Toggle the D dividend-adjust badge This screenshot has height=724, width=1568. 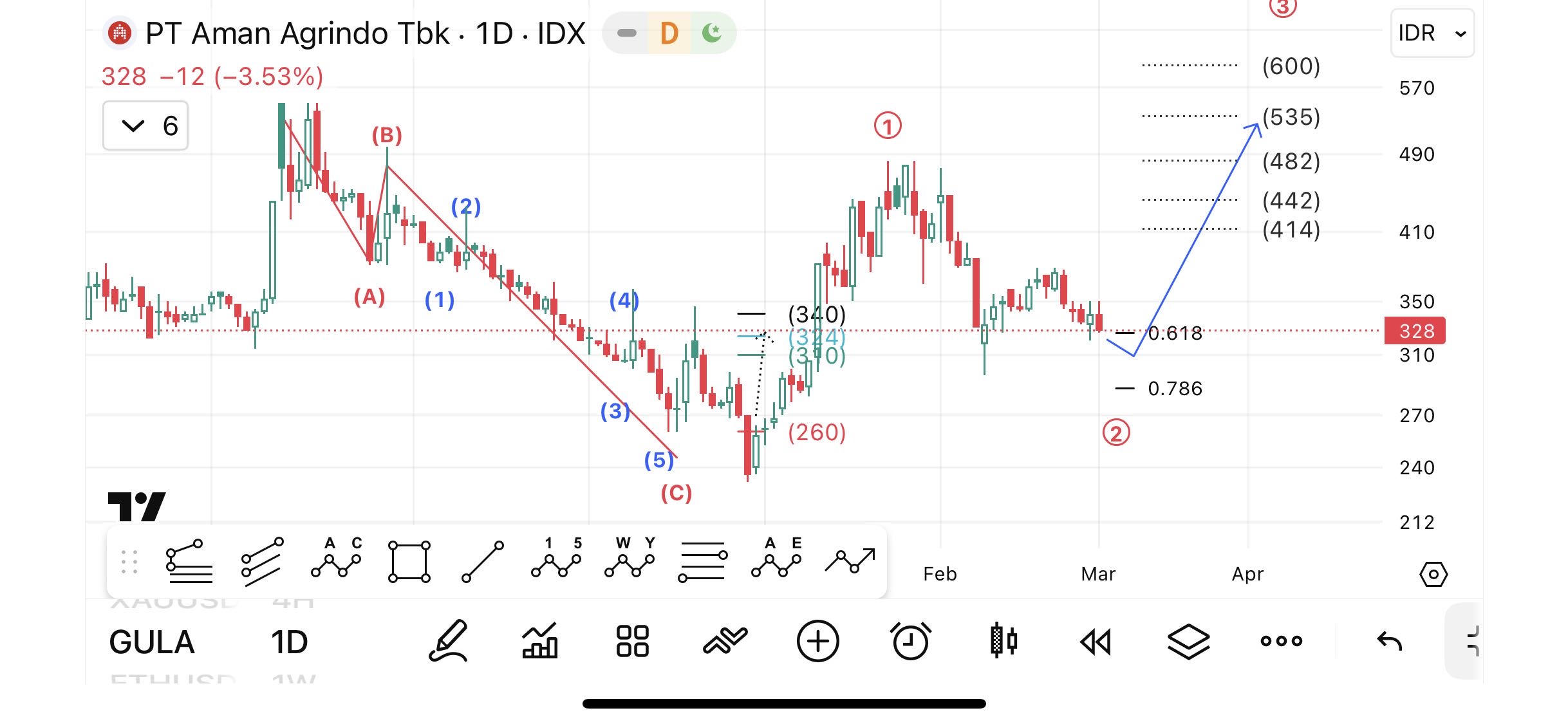669,33
